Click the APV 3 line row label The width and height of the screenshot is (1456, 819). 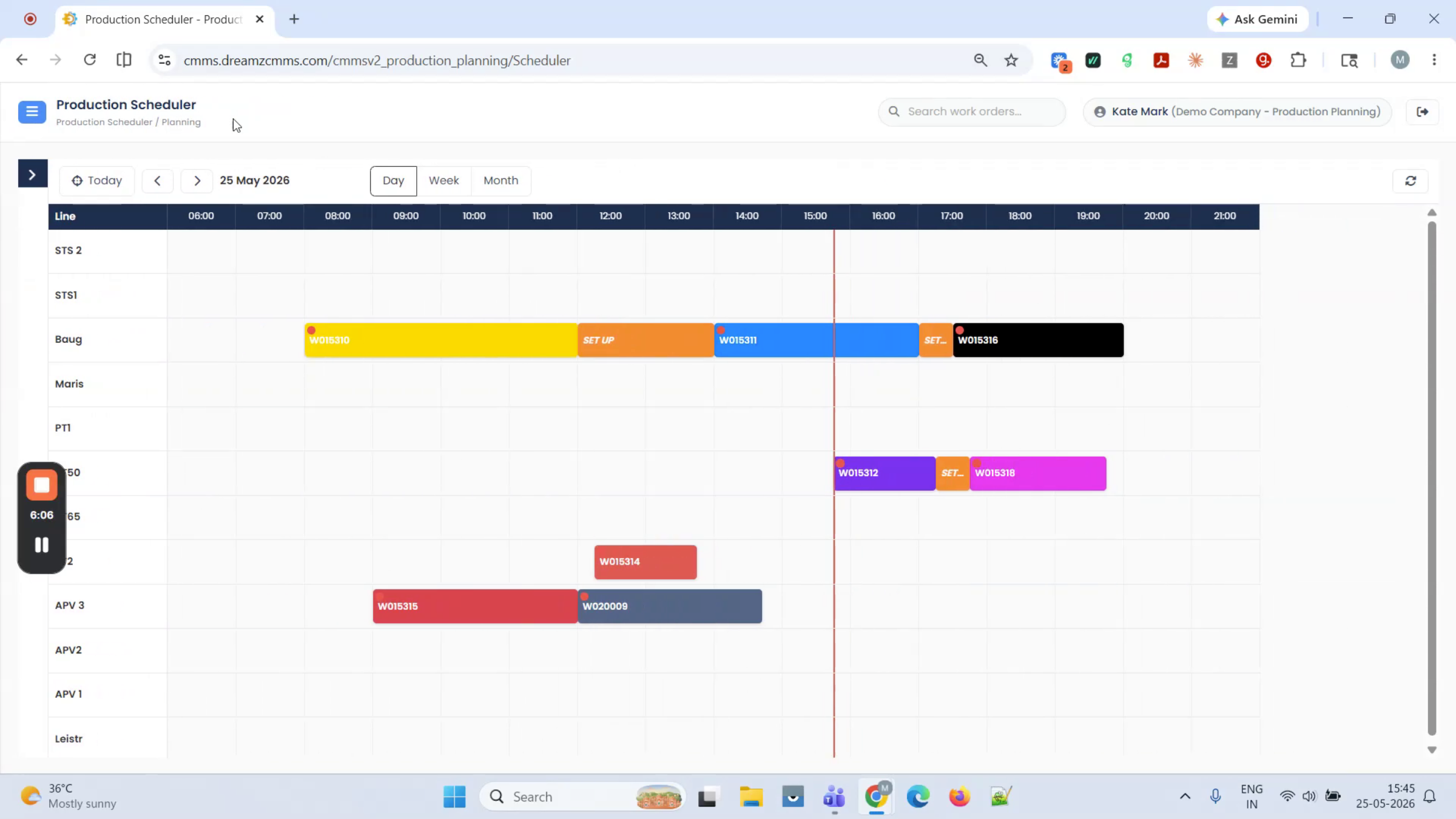[70, 605]
